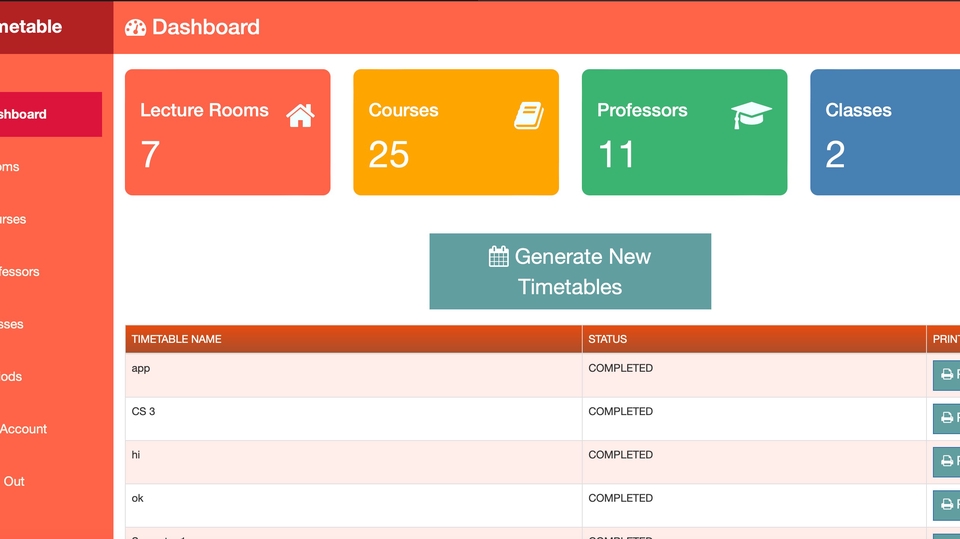The height and width of the screenshot is (539, 960).
Task: Click the Dashboard title in the header
Action: tap(206, 27)
